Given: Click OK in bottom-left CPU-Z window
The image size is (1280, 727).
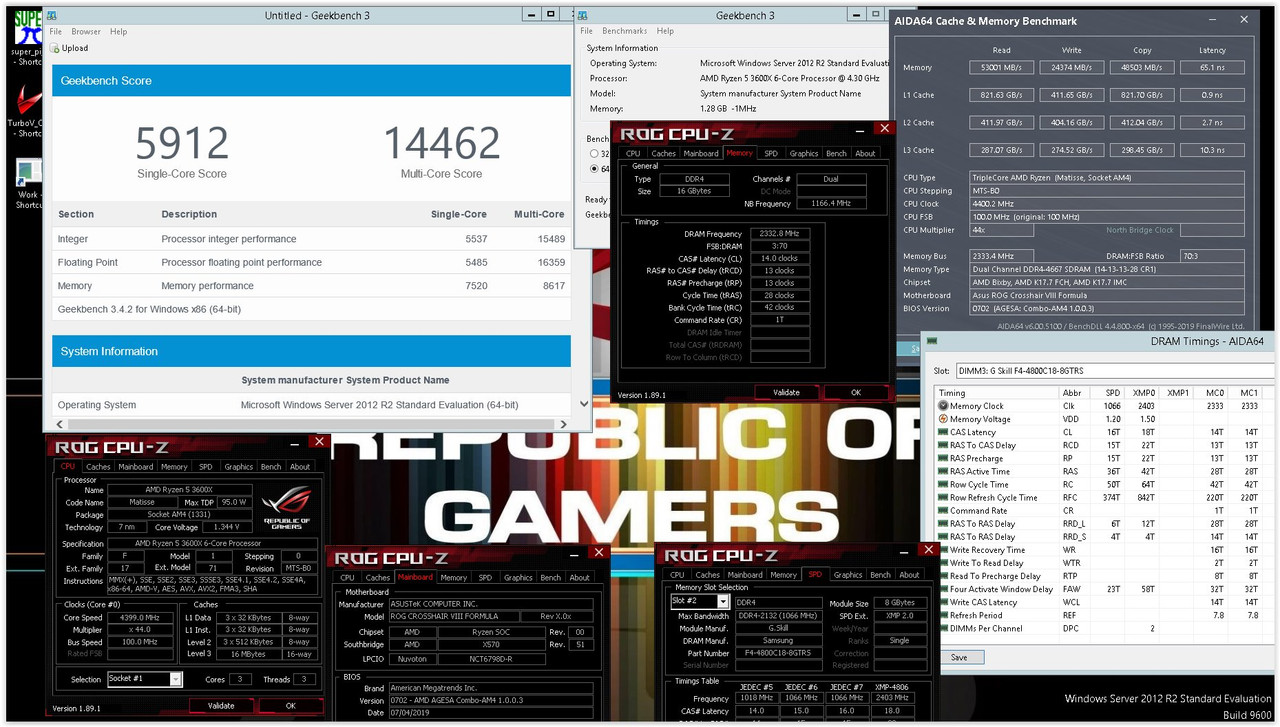Looking at the screenshot, I should point(290,705).
